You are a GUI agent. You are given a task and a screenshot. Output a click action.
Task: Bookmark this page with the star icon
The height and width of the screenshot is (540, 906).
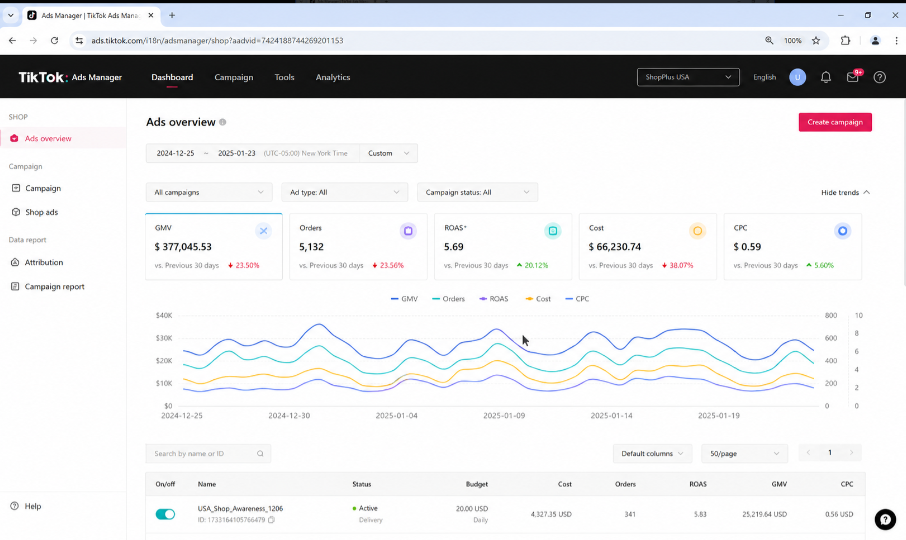pos(816,40)
